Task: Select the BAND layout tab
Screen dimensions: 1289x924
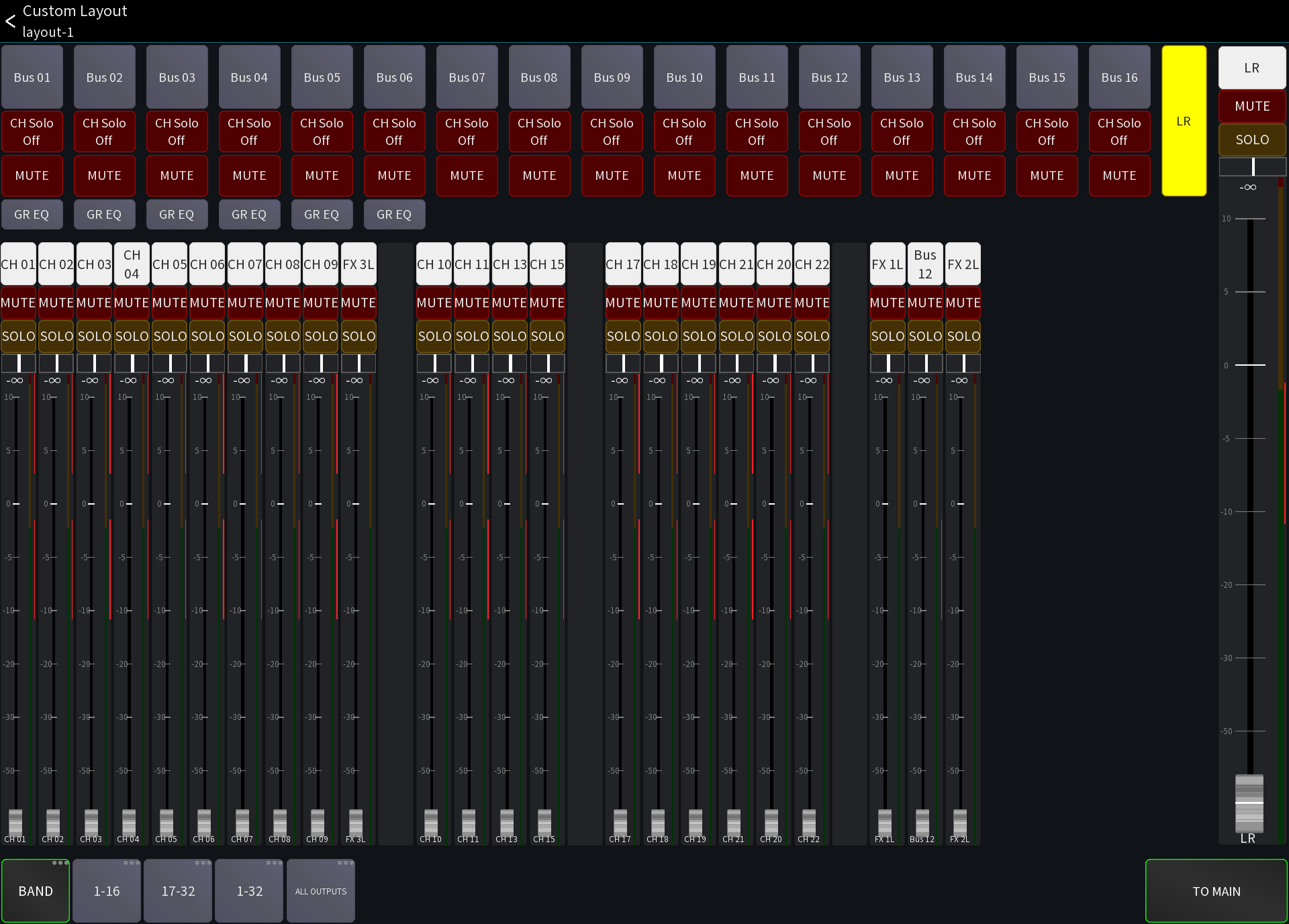Action: pos(36,890)
